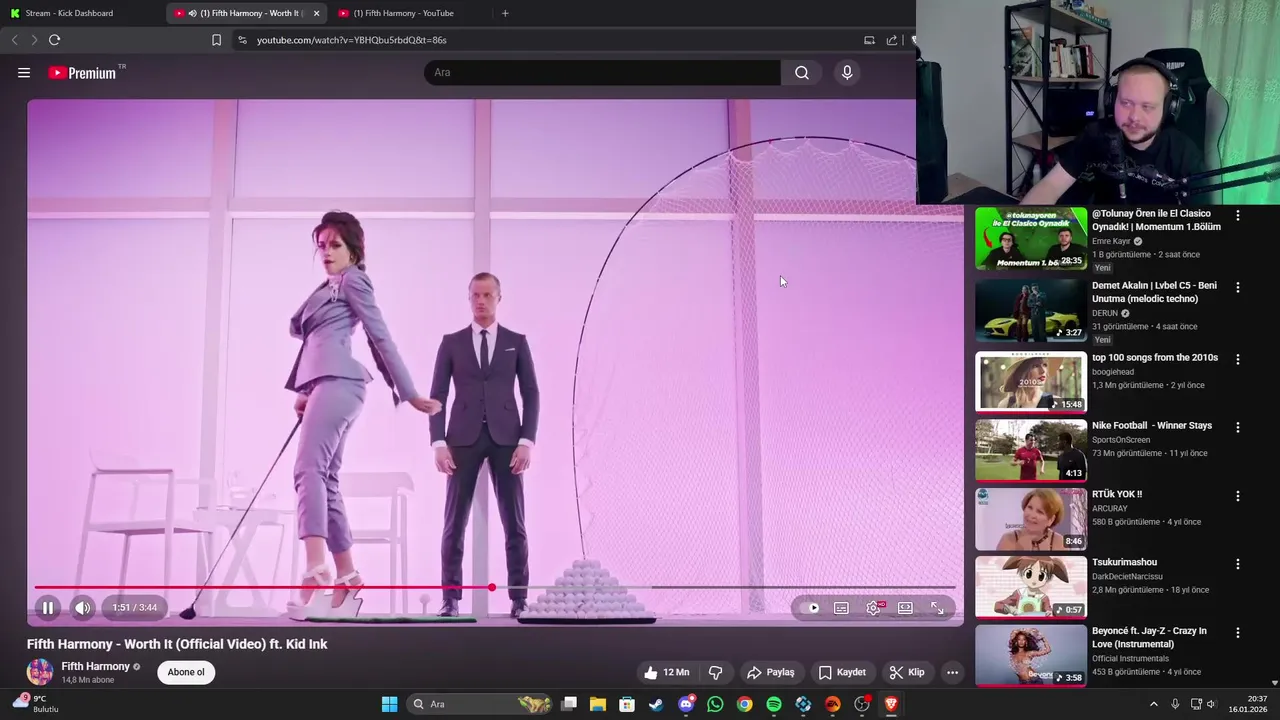Like the video (12 Mn thumbs up)
1280x720 pixels.
point(667,672)
